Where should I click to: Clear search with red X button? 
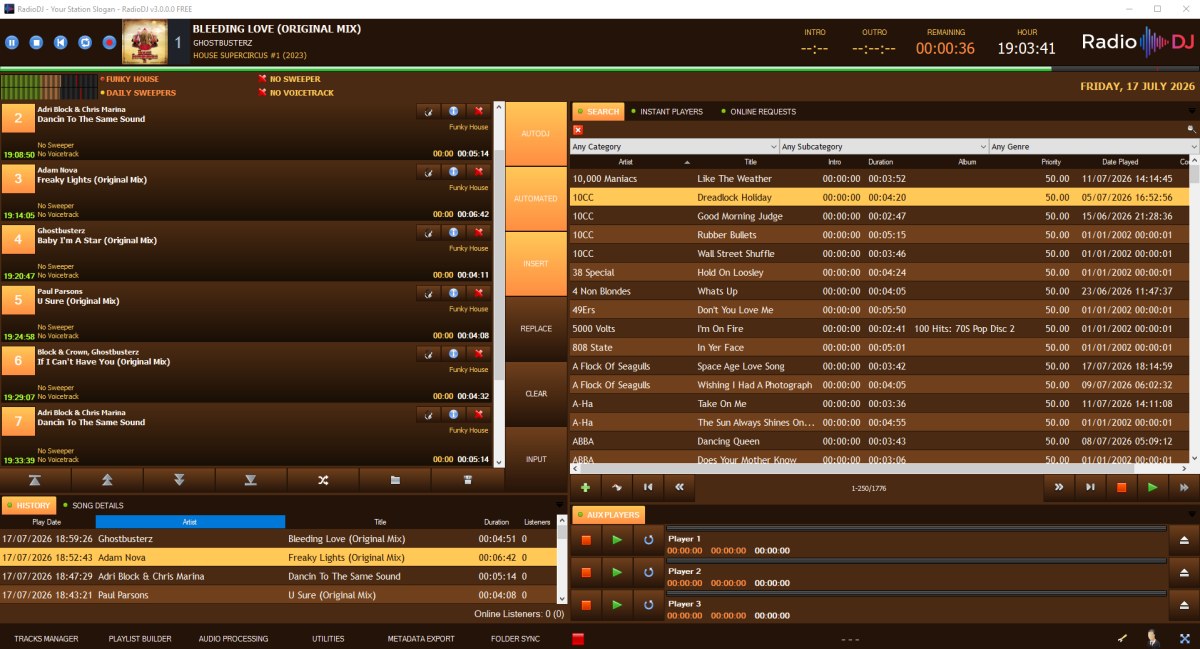pos(578,129)
